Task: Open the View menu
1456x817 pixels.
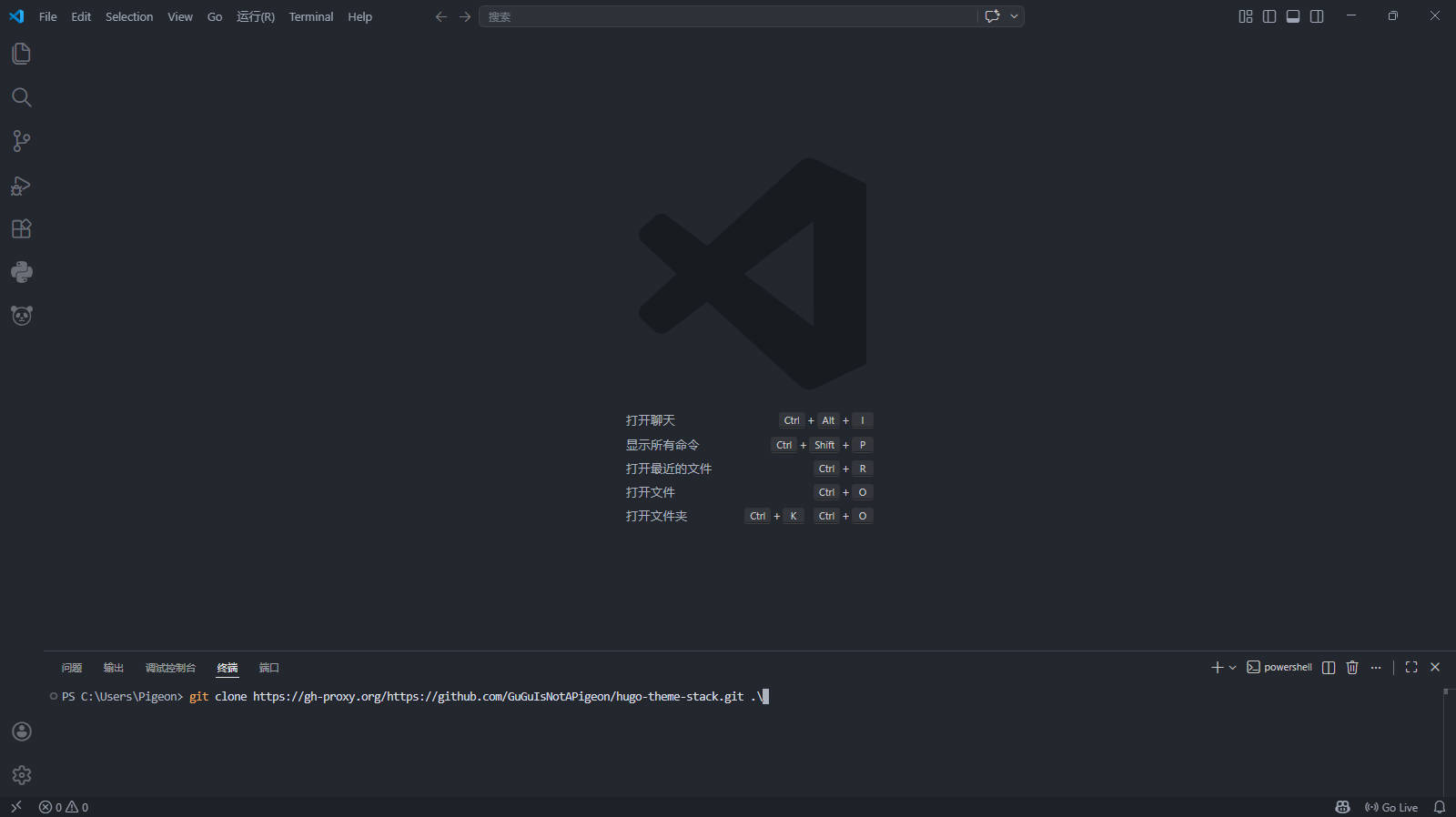Action: tap(180, 16)
